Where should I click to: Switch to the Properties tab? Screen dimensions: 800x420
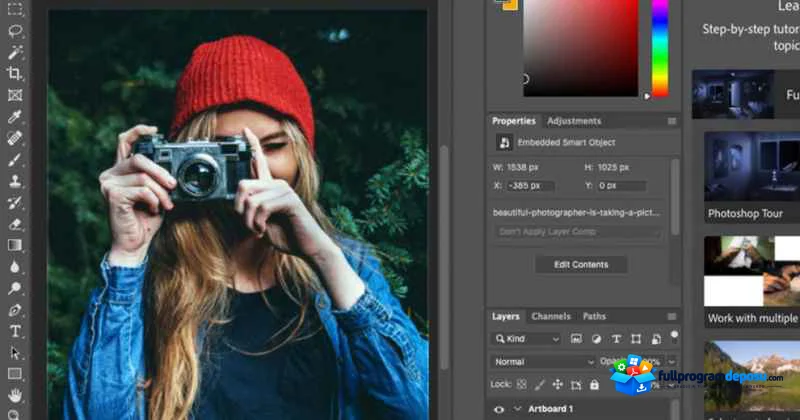pos(514,121)
